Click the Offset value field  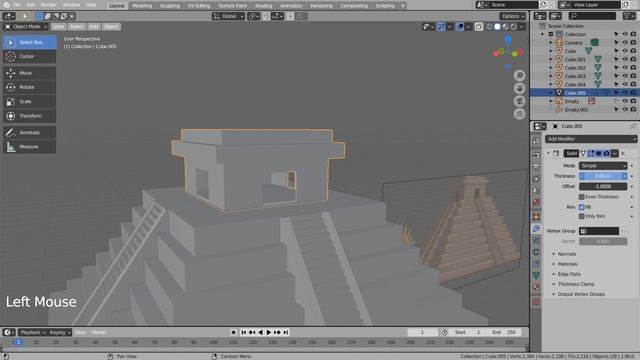pos(603,186)
